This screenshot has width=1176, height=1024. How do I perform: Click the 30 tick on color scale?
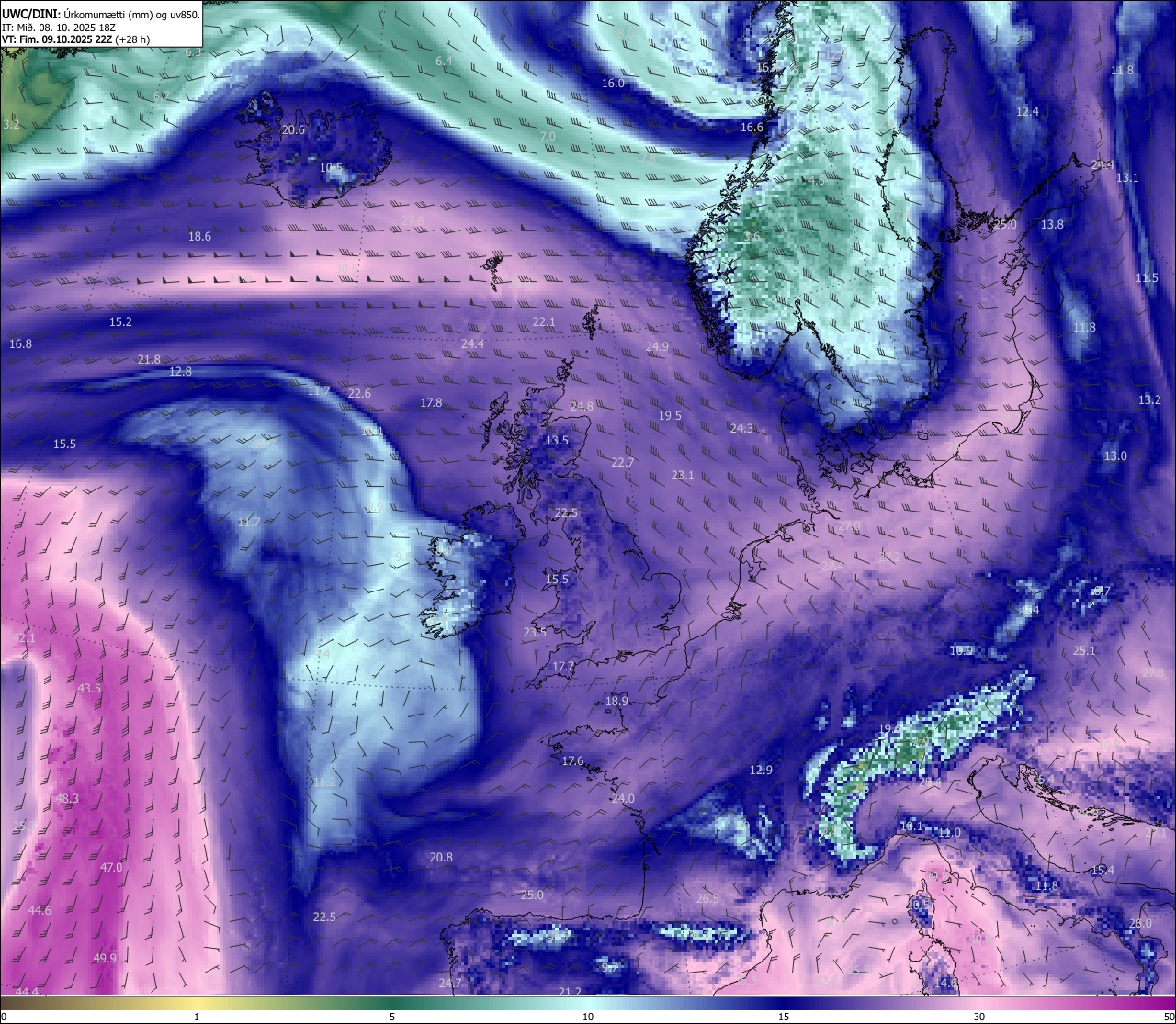pyautogui.click(x=979, y=1016)
